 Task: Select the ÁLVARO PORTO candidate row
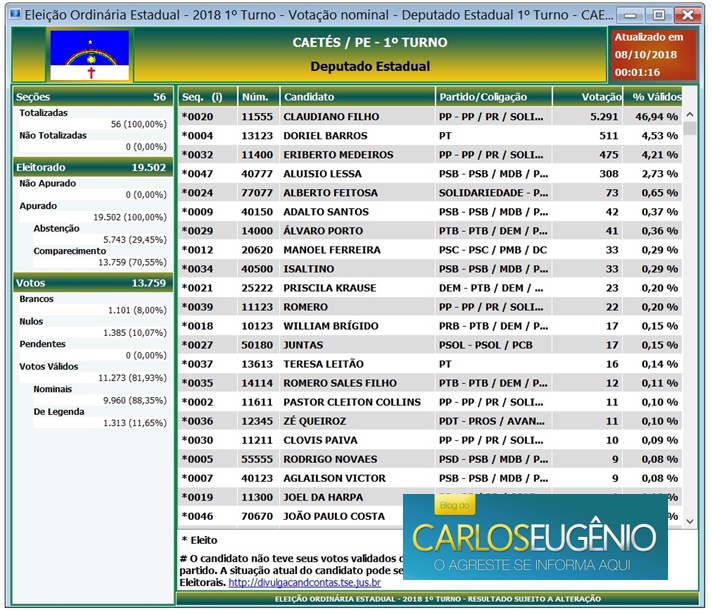point(430,231)
